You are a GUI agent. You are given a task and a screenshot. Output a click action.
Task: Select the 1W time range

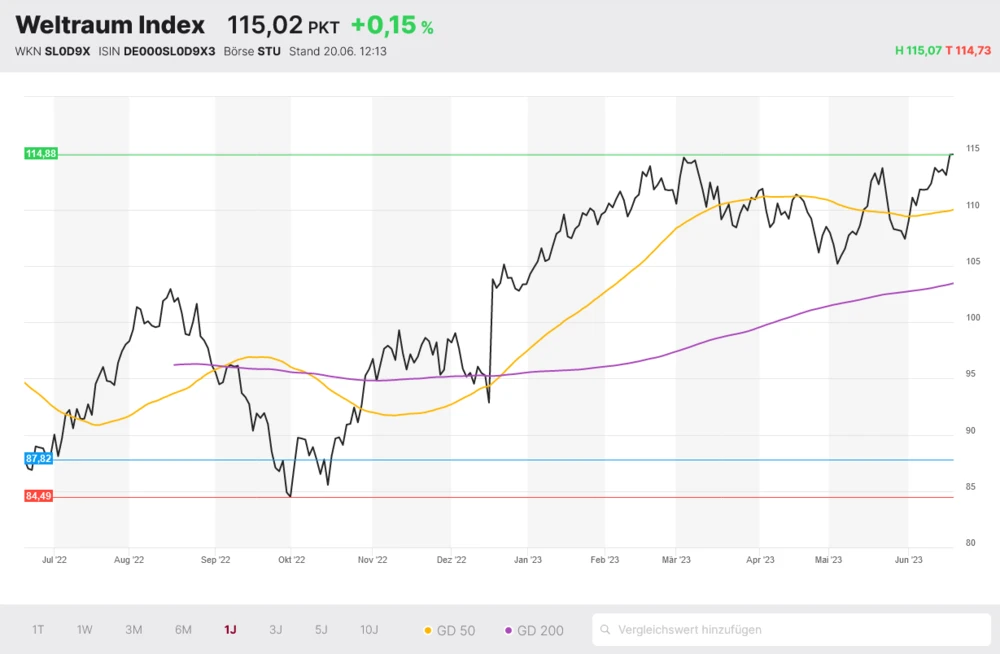pos(85,629)
